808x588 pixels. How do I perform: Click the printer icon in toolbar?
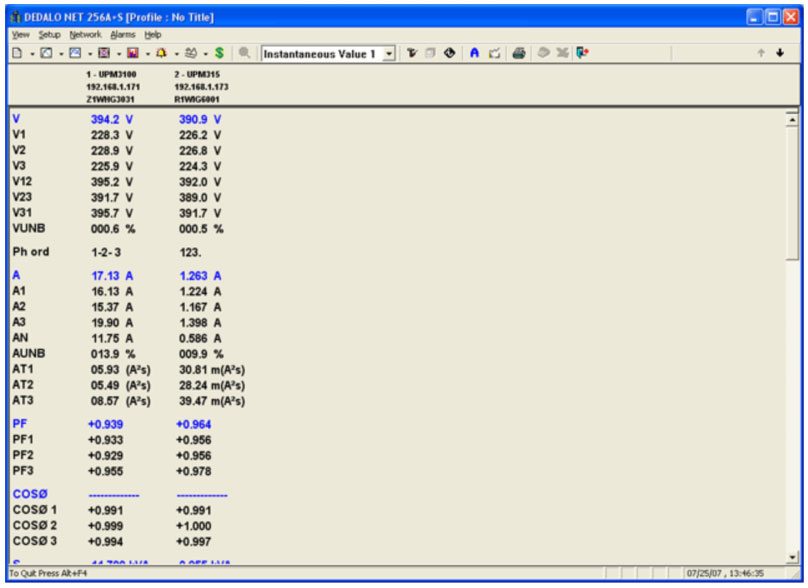click(x=518, y=54)
